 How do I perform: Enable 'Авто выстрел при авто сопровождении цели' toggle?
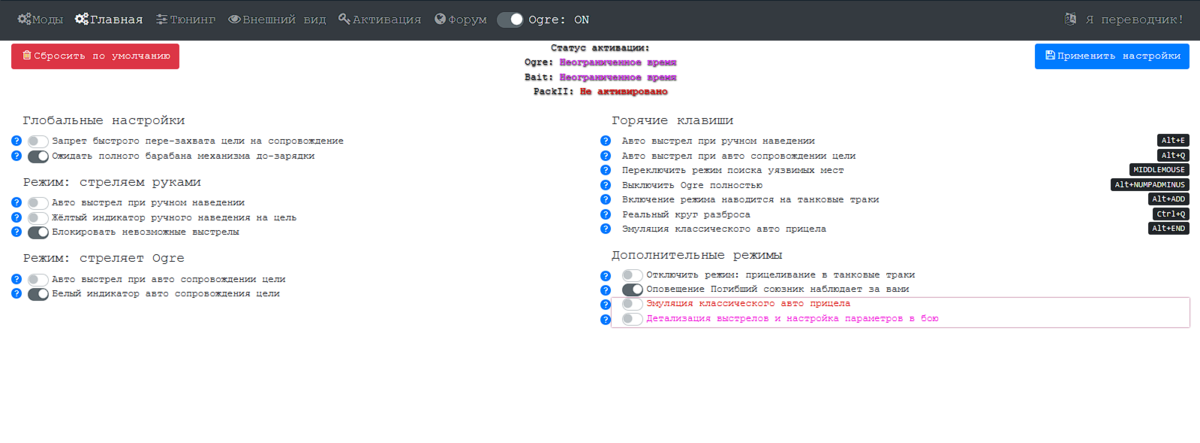point(38,280)
